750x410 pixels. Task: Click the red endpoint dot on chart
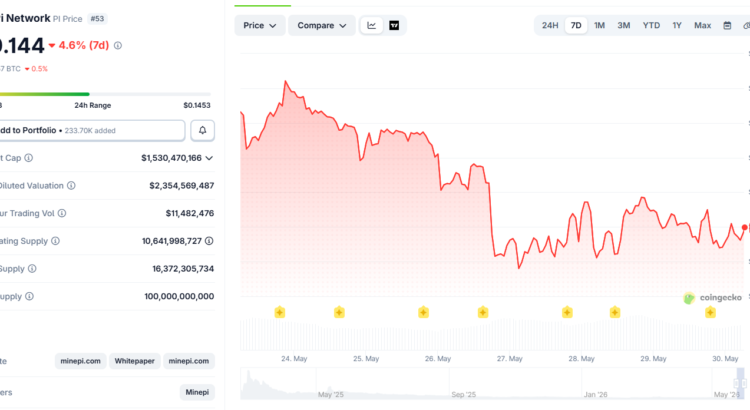745,227
